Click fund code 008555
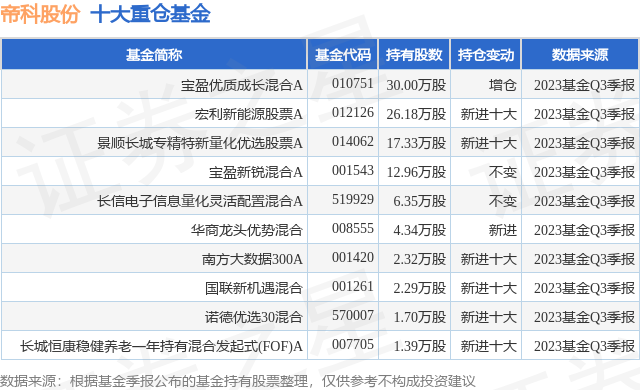Screen dimensions: 640x390 (x=353, y=228)
